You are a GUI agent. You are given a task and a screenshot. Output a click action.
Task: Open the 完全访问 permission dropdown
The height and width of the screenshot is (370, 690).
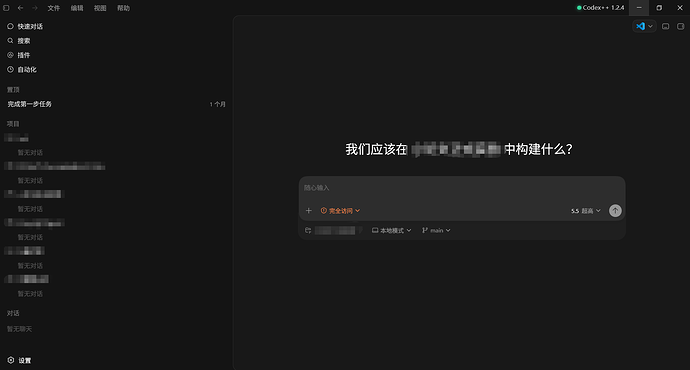[x=340, y=211]
